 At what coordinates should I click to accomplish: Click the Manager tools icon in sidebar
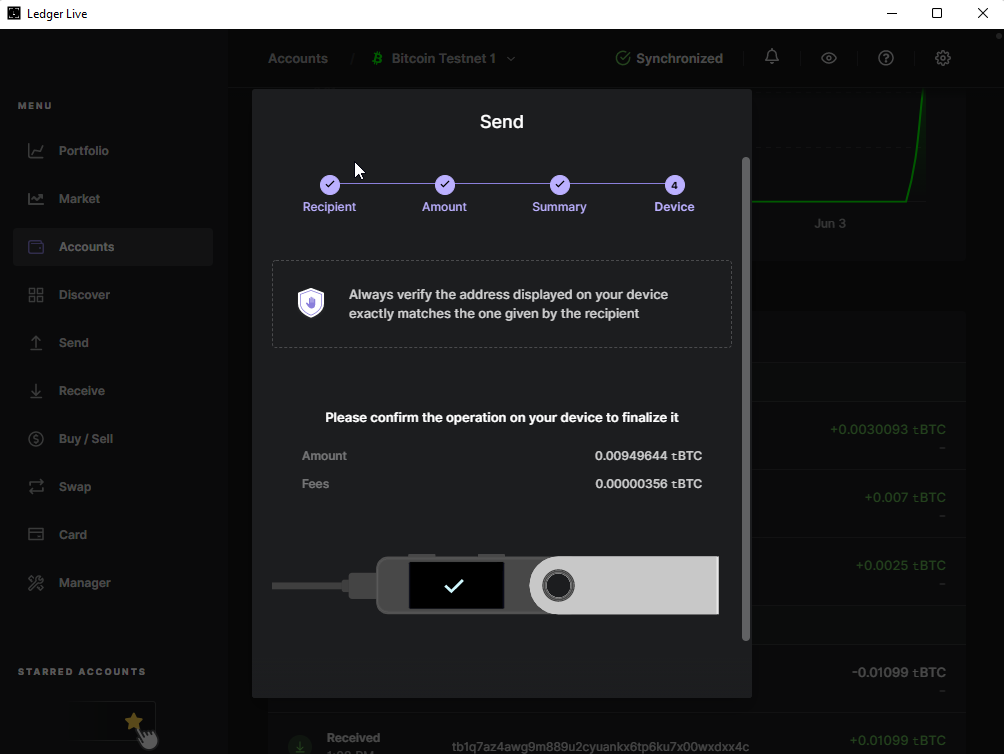[36, 583]
